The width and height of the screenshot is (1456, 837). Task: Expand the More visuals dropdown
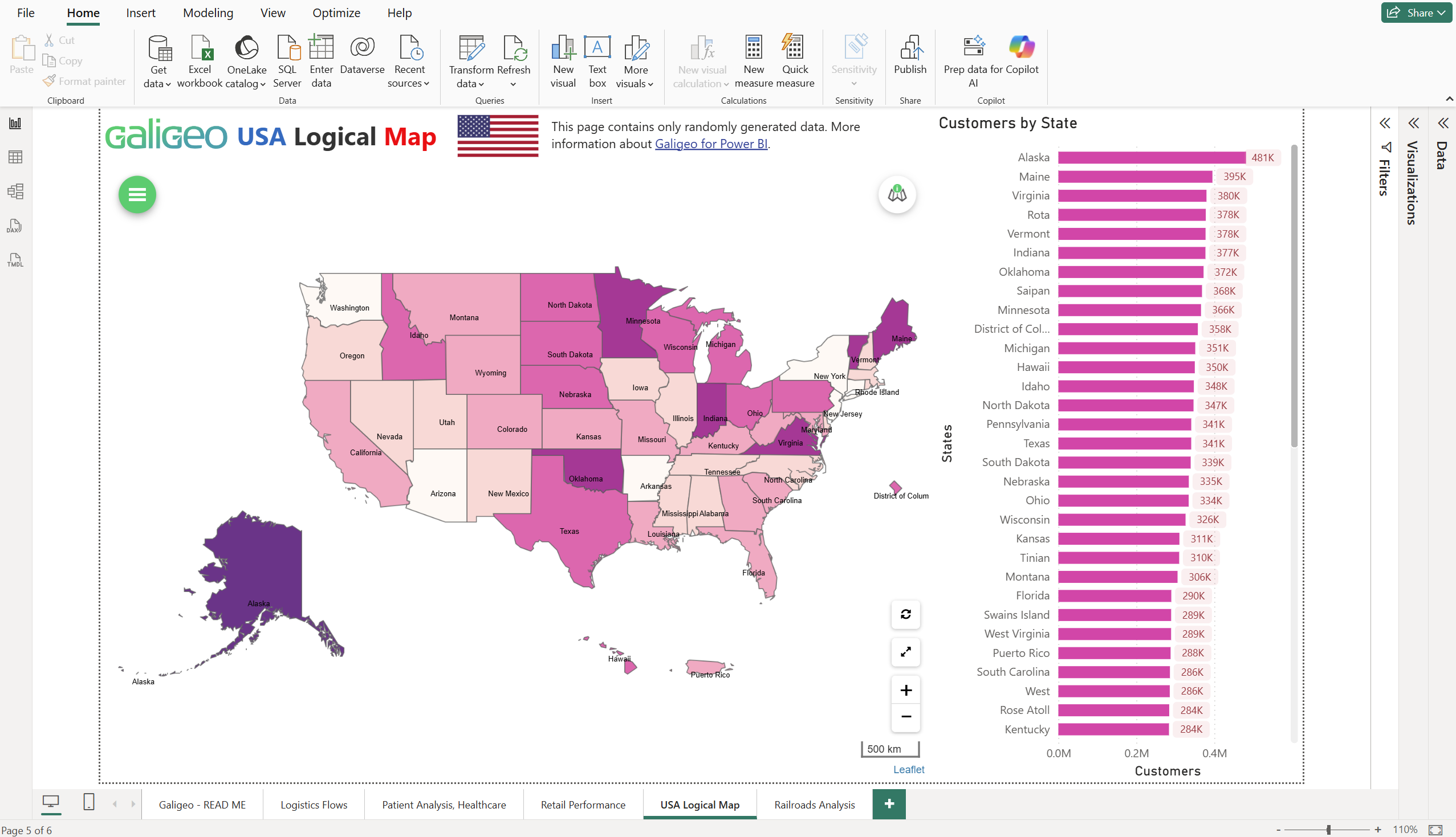pos(635,76)
